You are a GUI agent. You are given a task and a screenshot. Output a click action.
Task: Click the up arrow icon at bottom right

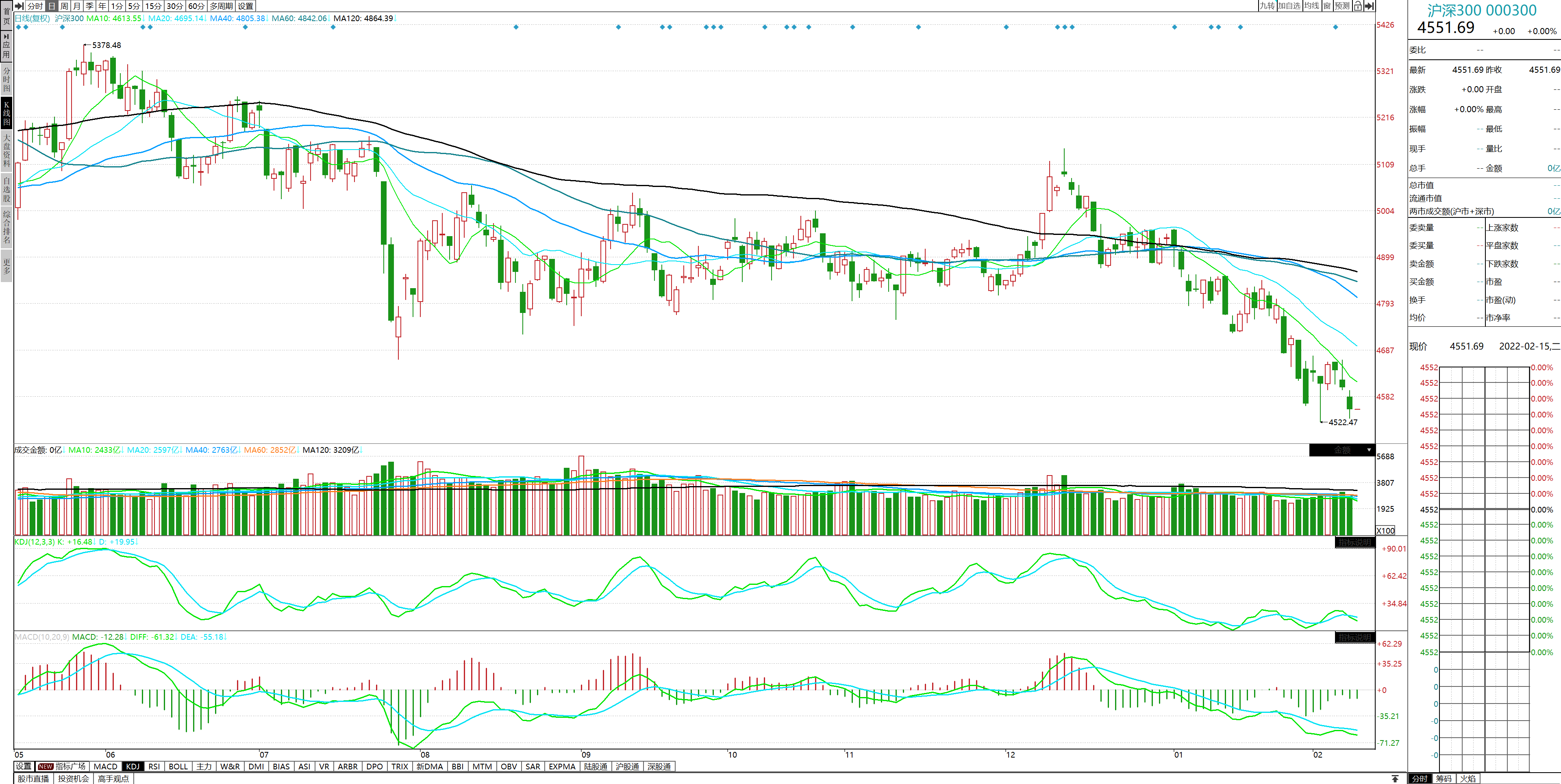(x=1395, y=779)
